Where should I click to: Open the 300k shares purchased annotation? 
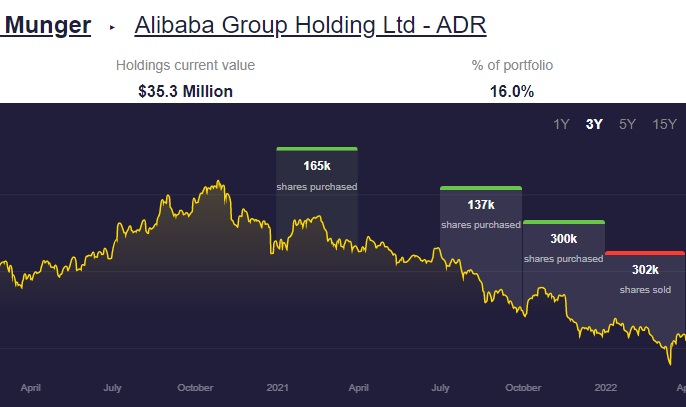coord(564,247)
